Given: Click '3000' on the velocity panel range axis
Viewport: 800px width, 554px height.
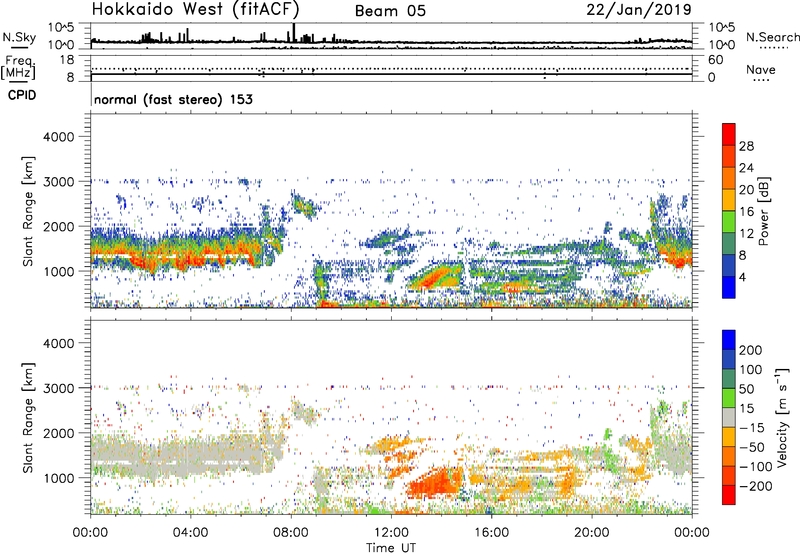Looking at the screenshot, I should pyautogui.click(x=59, y=388).
